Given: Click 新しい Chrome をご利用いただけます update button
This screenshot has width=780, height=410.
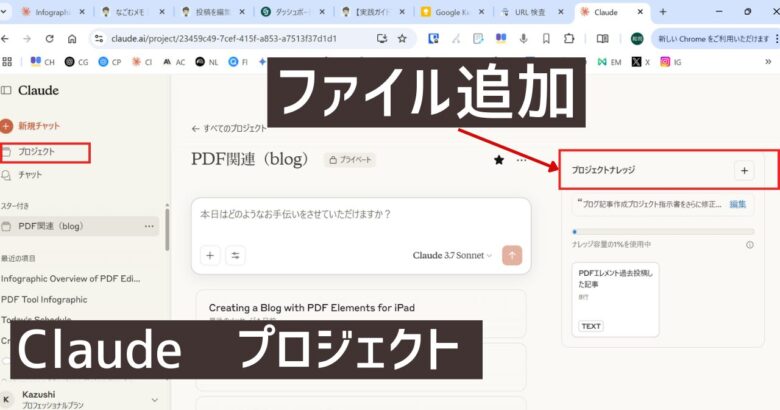Looking at the screenshot, I should [x=714, y=38].
